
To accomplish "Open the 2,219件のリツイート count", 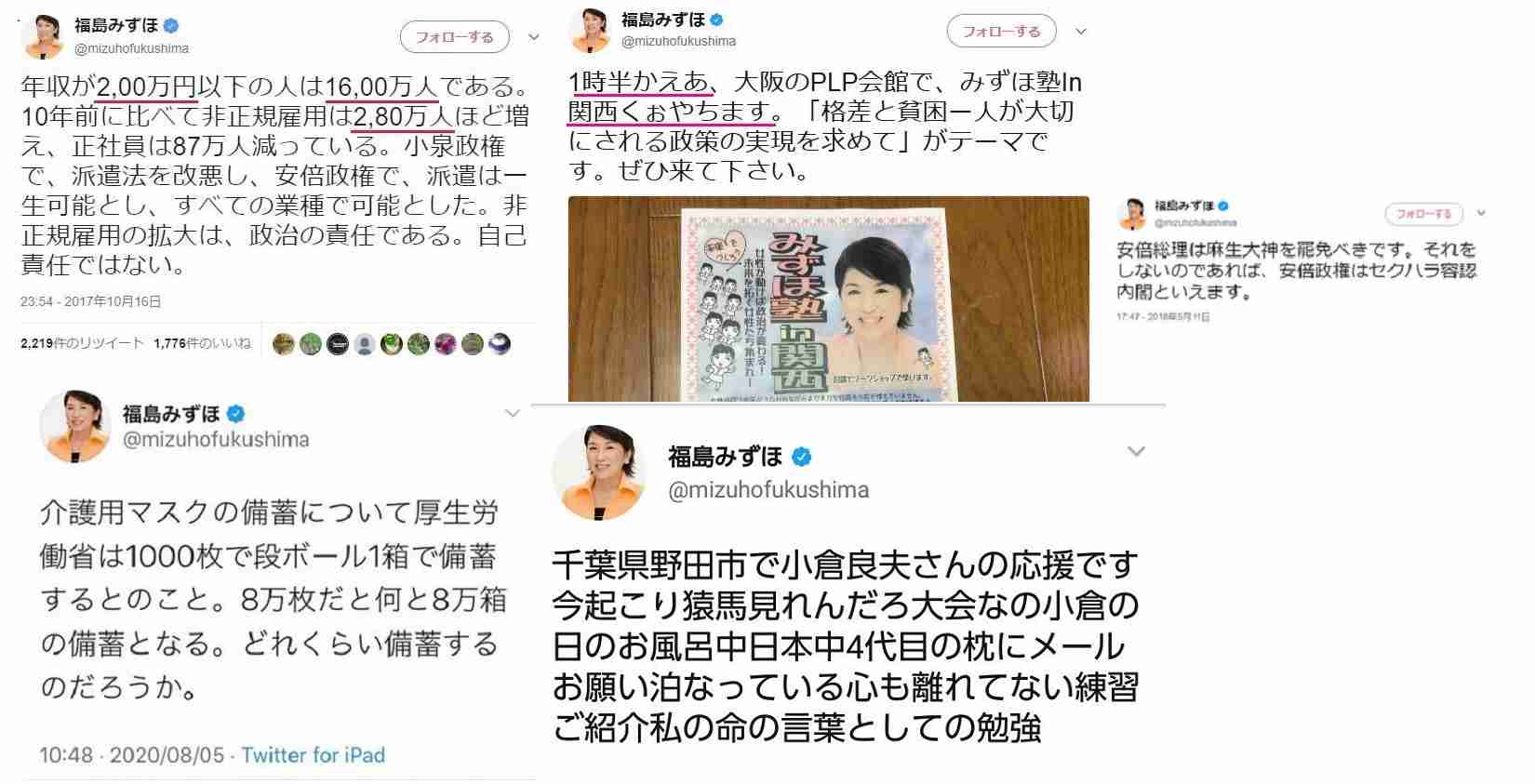I will (82, 343).
